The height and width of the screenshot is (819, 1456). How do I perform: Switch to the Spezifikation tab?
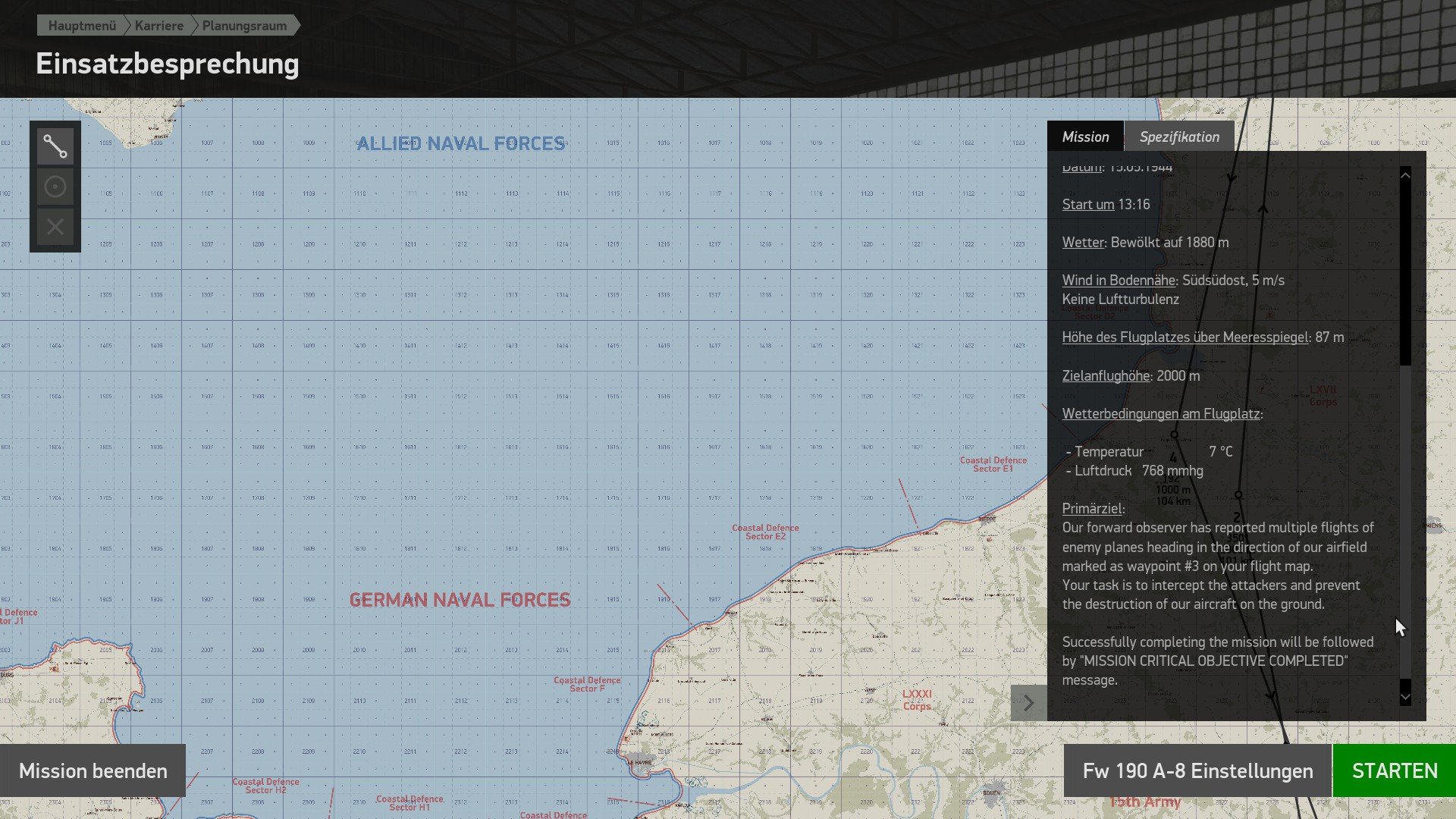click(1179, 136)
